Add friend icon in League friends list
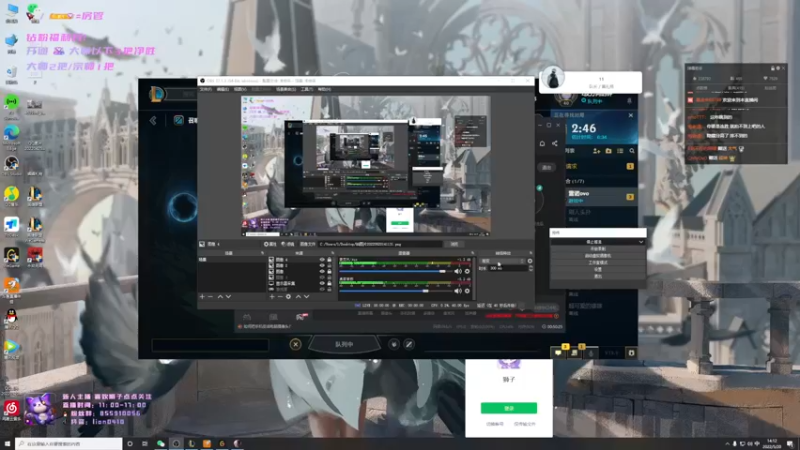This screenshot has height=450, width=800. (x=596, y=151)
